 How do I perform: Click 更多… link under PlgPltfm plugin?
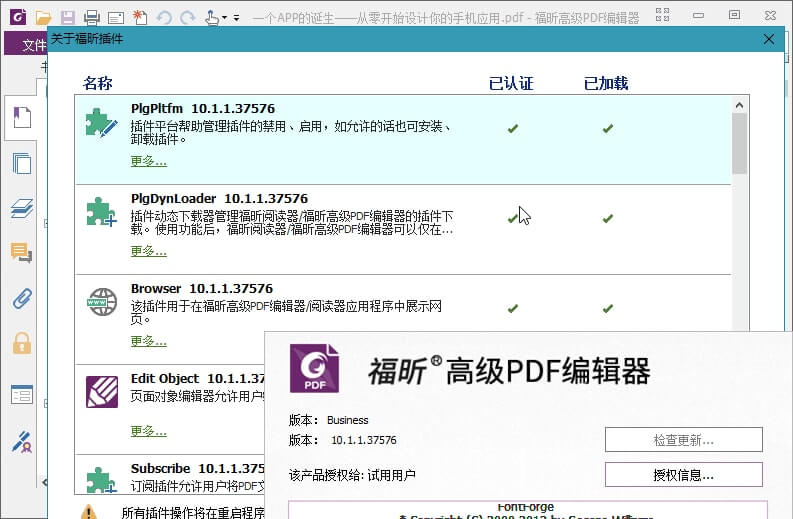[148, 161]
